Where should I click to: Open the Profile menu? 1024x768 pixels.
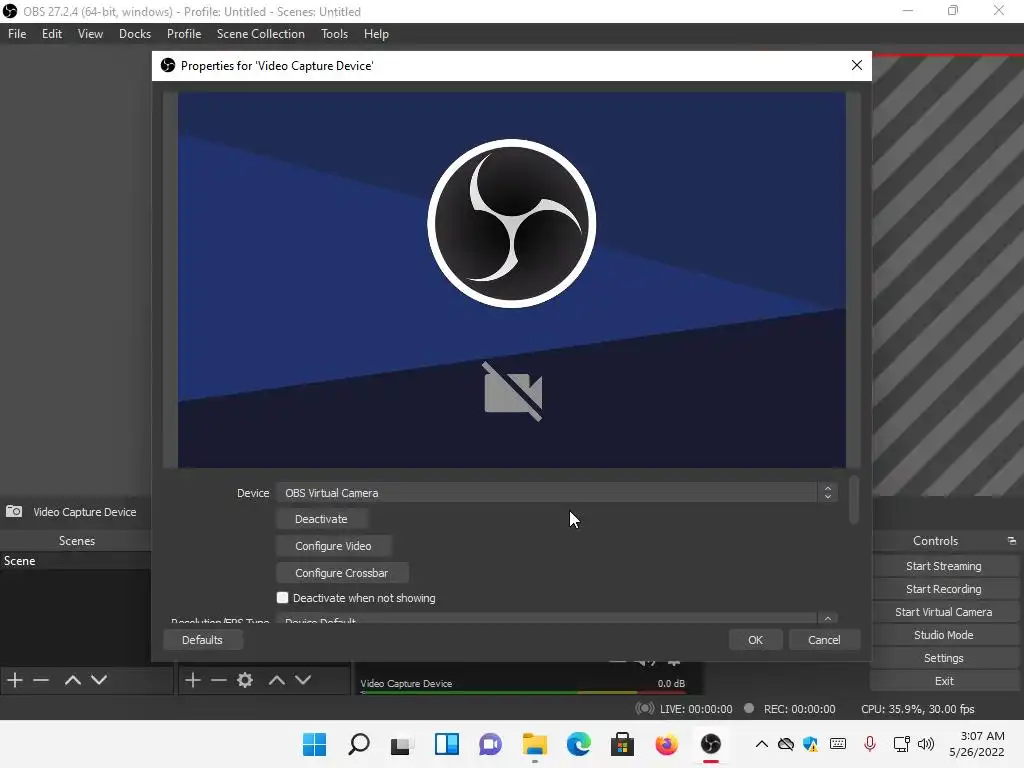[184, 34]
